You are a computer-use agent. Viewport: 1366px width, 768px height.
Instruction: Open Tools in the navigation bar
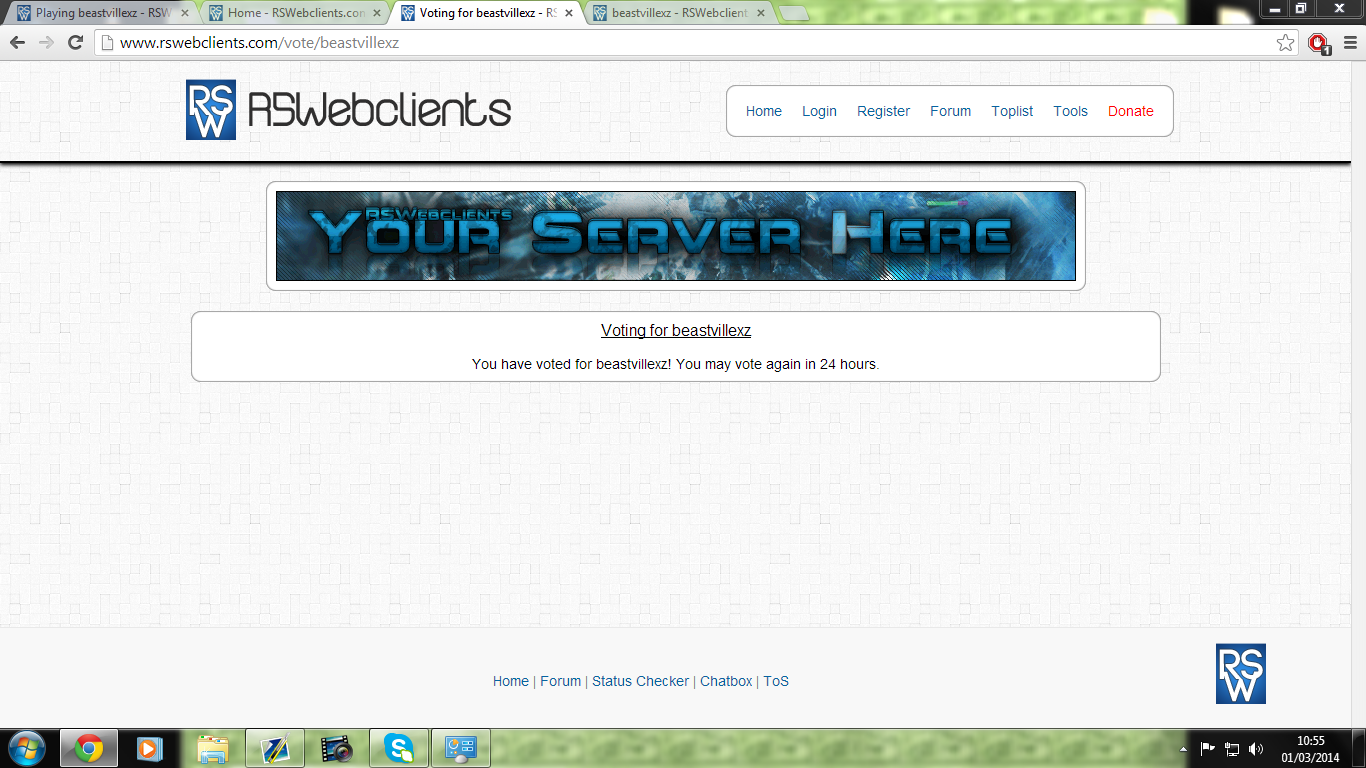coord(1070,111)
